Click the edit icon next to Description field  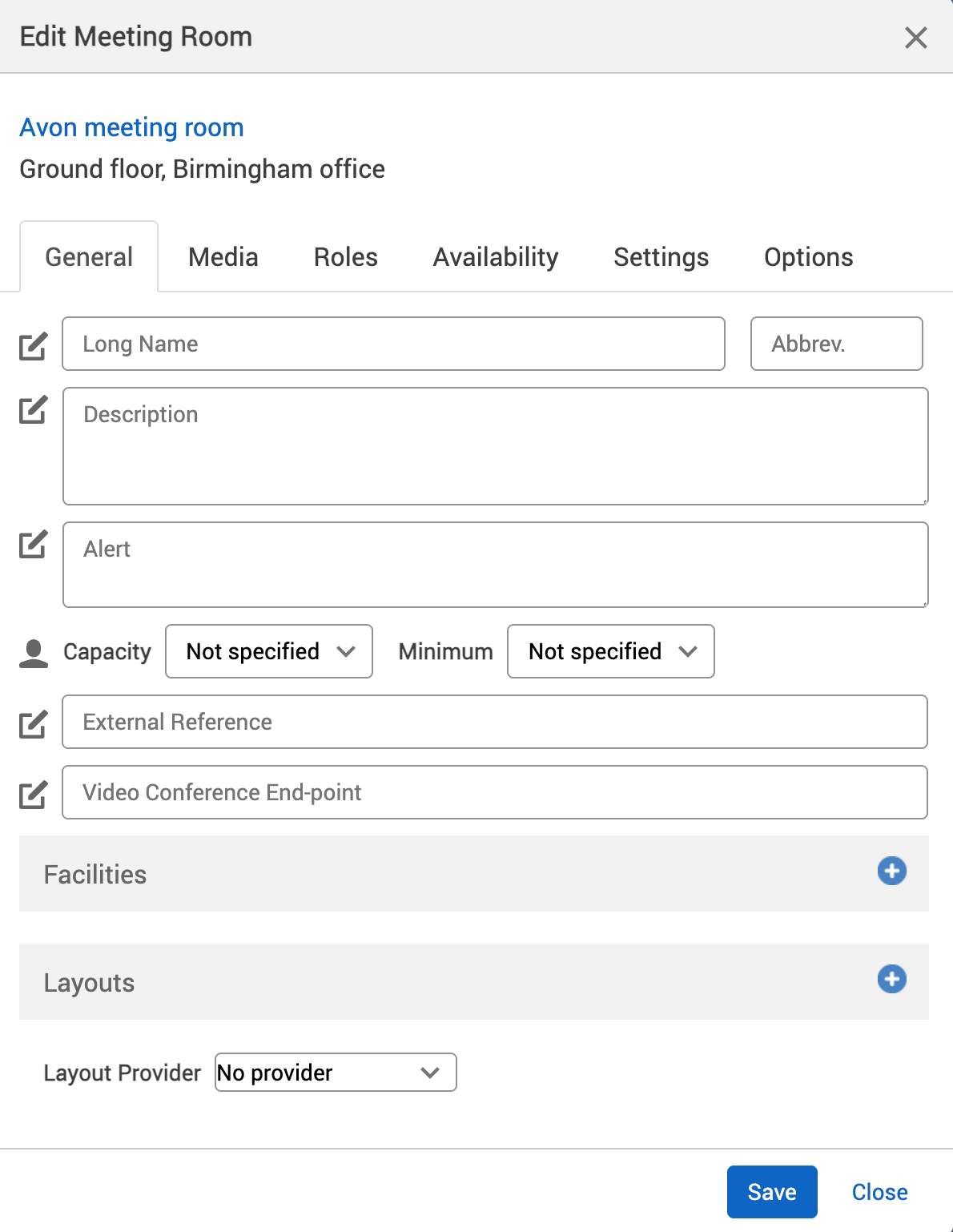click(32, 410)
